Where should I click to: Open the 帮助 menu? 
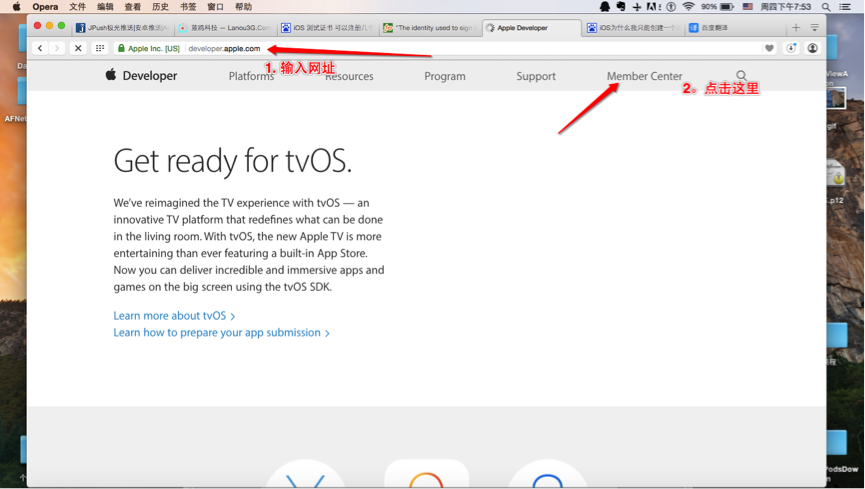click(x=243, y=7)
